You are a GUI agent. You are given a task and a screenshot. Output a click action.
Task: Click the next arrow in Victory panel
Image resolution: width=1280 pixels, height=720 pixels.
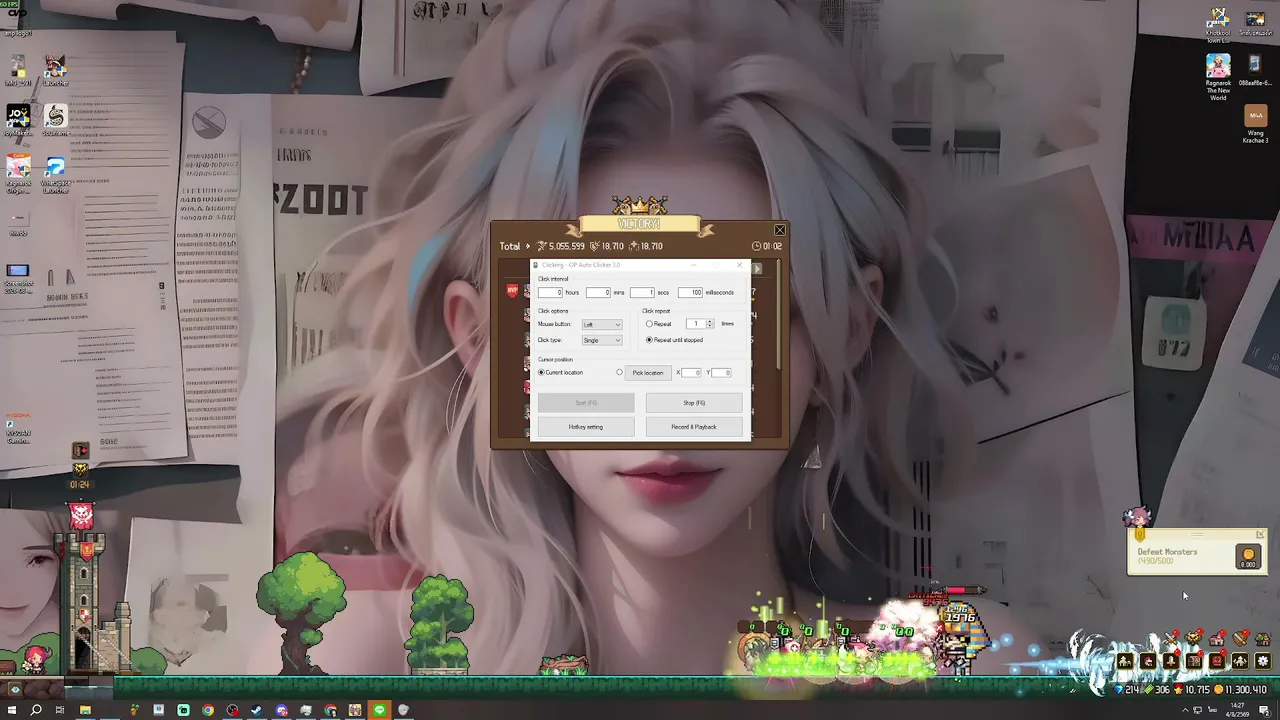pos(757,269)
